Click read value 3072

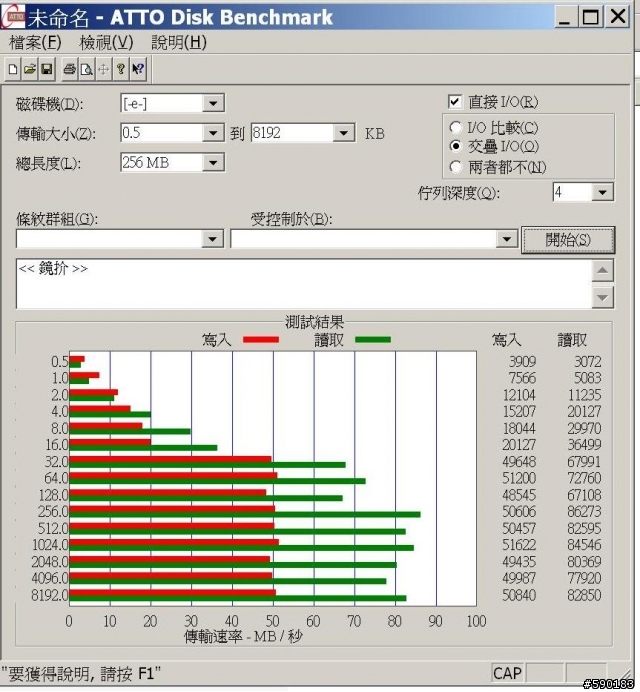(587, 361)
